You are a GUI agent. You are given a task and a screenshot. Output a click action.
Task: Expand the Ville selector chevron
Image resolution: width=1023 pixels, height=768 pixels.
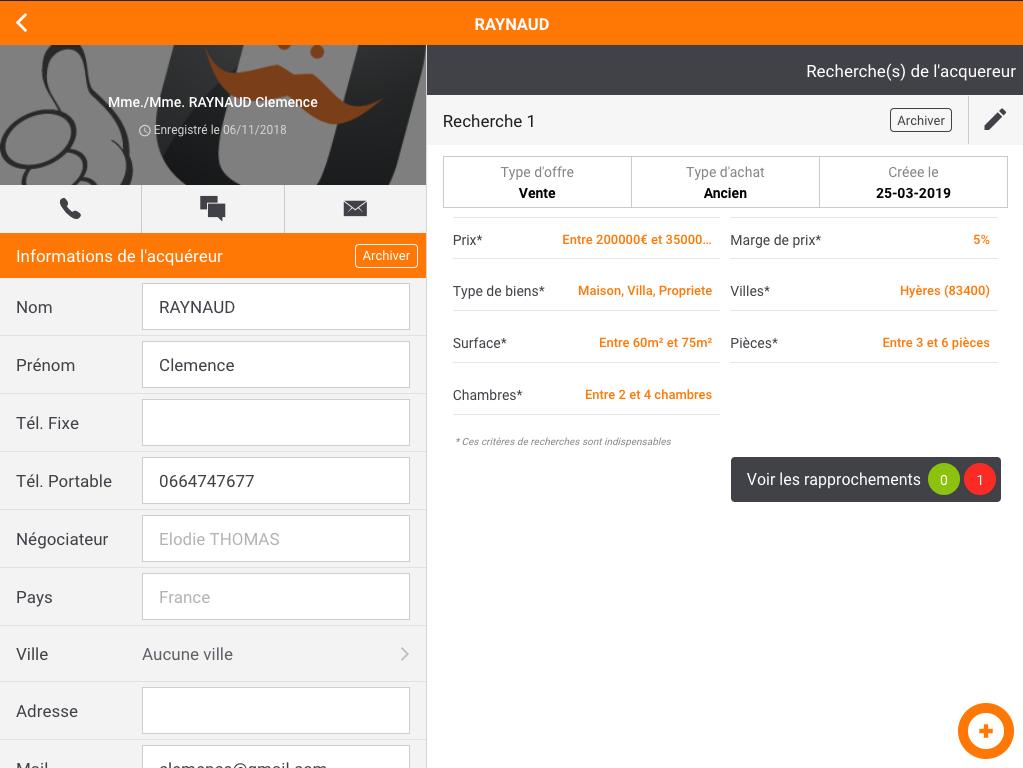click(x=405, y=654)
